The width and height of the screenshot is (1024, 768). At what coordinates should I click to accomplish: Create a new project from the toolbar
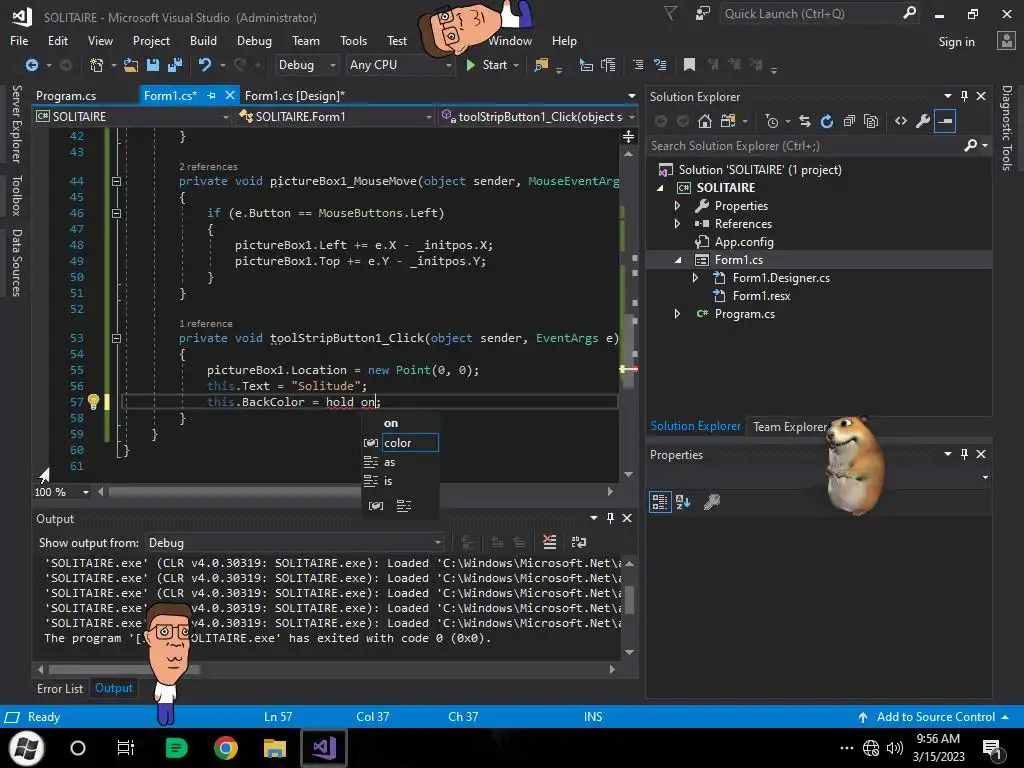pos(97,65)
